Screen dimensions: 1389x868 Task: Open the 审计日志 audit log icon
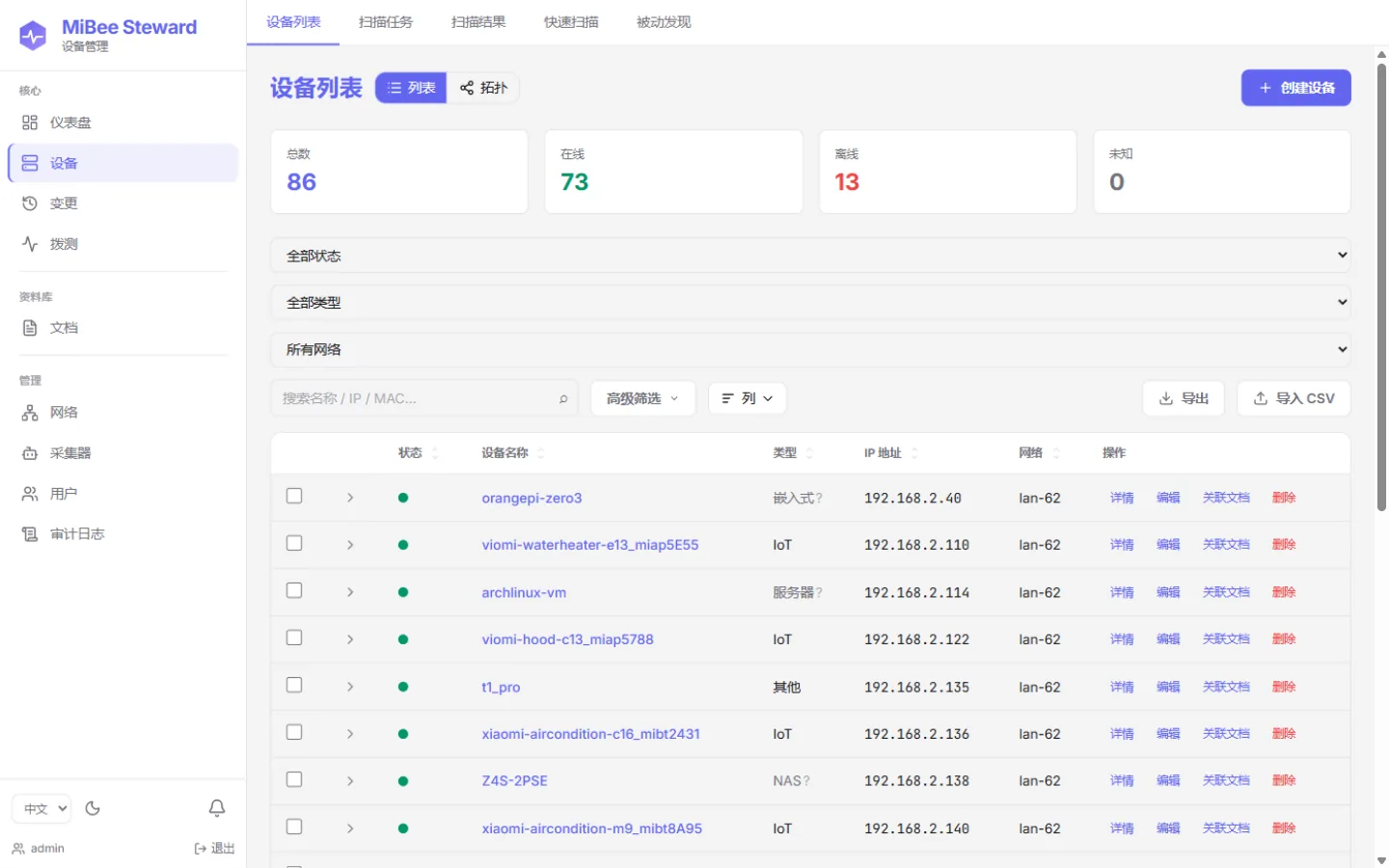30,534
